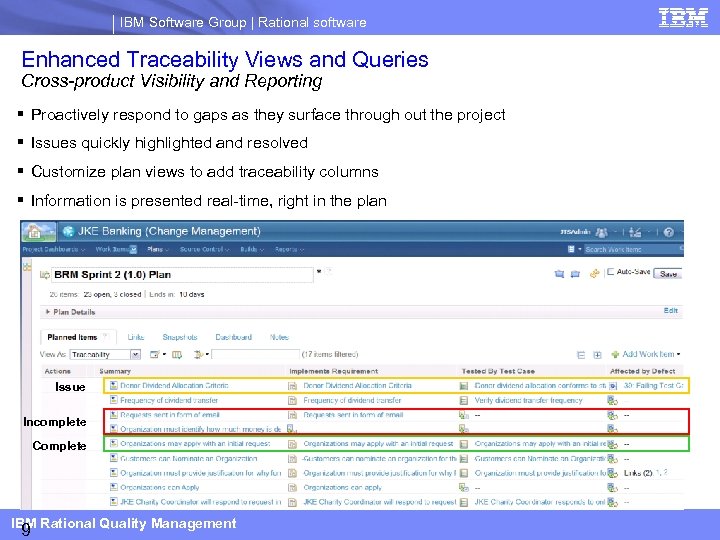Open the Builds menu
Image resolution: width=720 pixels, height=540 pixels.
pyautogui.click(x=252, y=249)
